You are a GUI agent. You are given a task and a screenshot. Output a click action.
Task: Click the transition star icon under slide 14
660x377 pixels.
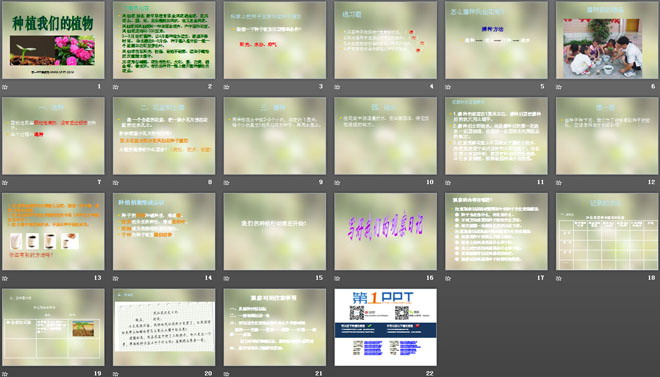point(116,278)
